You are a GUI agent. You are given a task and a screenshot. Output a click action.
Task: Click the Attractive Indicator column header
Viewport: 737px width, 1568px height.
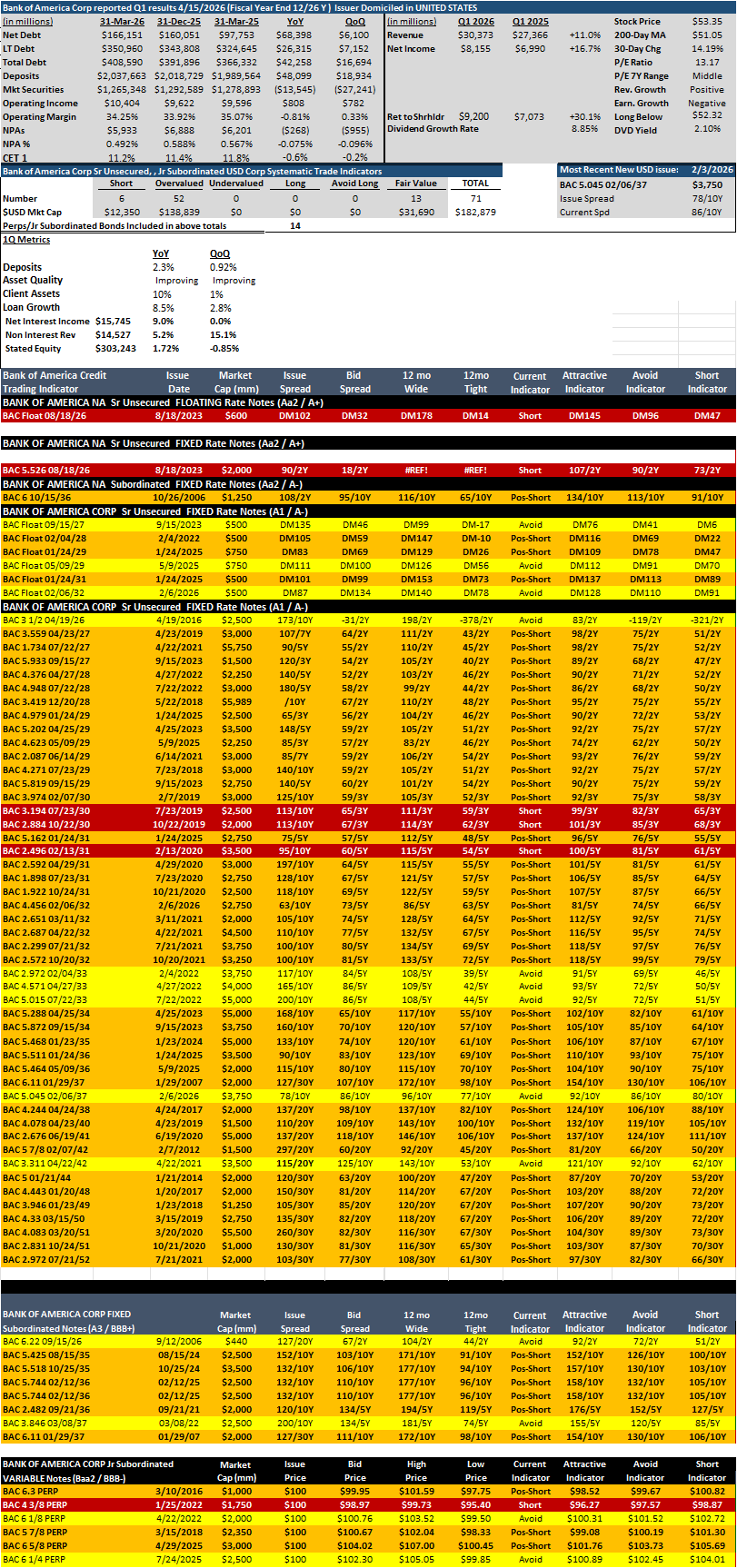pos(584,382)
